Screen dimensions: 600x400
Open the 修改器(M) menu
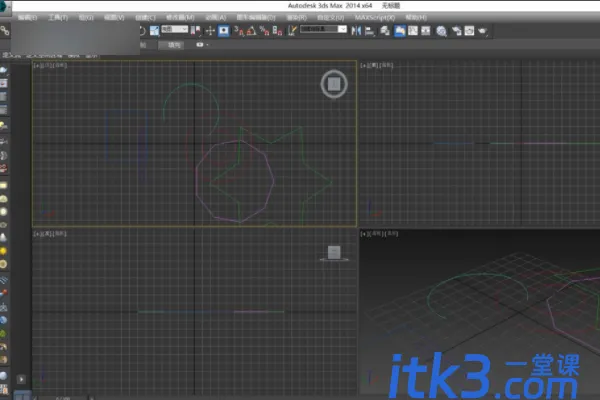click(x=180, y=18)
